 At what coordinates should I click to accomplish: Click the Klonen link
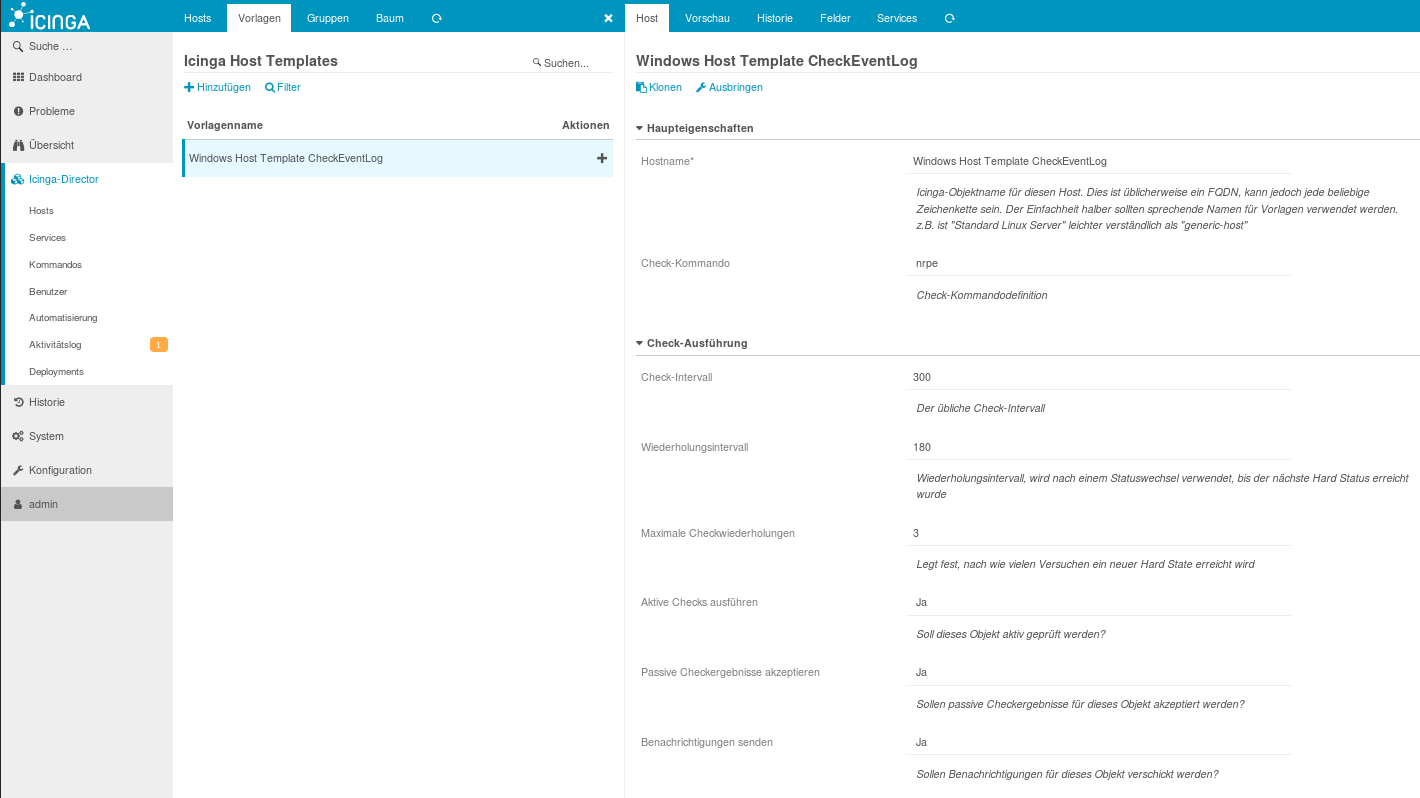click(659, 87)
